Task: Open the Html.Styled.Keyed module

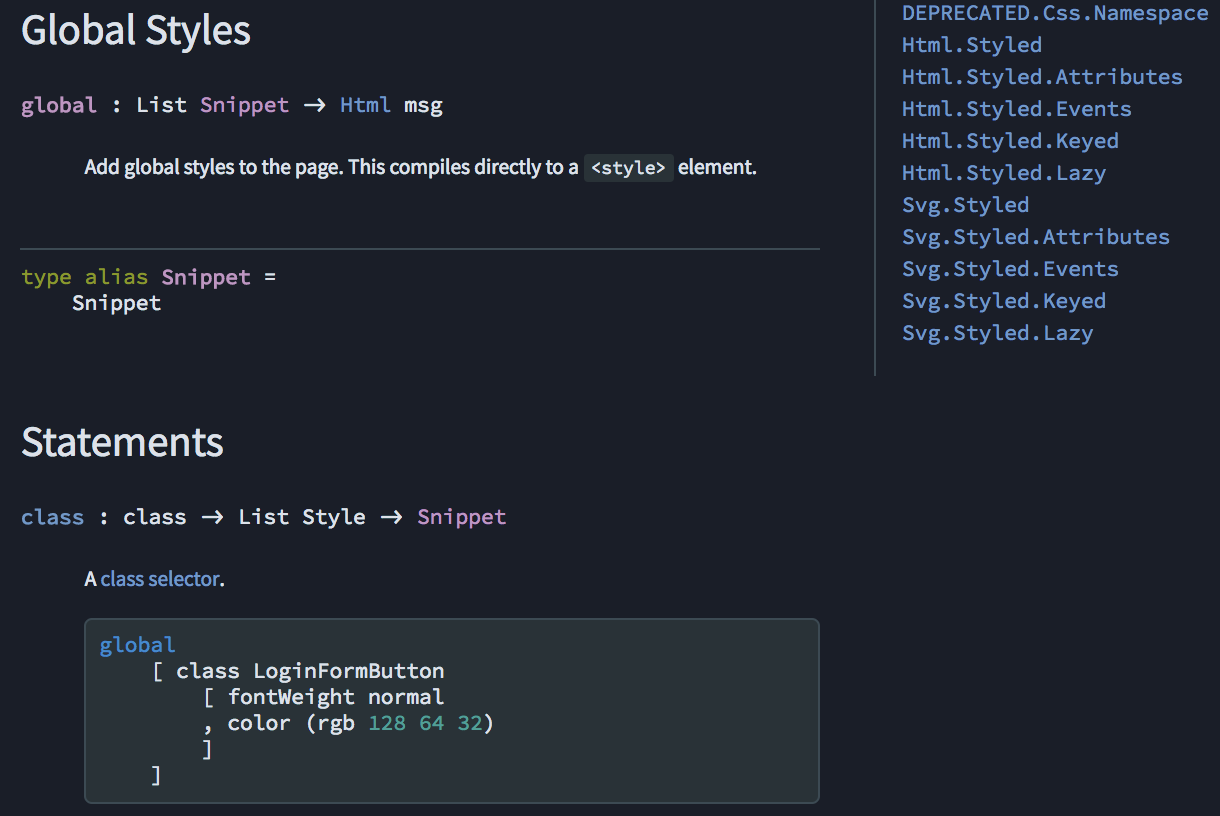Action: coord(1010,141)
